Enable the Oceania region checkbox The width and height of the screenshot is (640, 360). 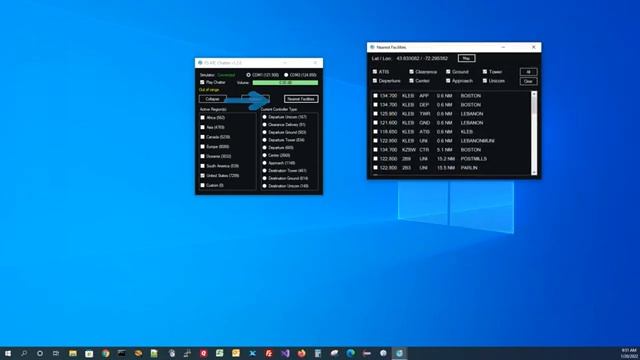point(202,156)
